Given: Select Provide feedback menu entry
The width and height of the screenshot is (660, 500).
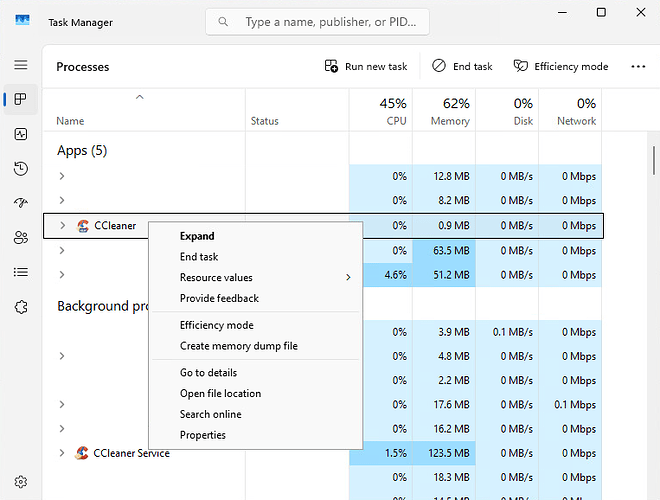Looking at the screenshot, I should point(255,298).
